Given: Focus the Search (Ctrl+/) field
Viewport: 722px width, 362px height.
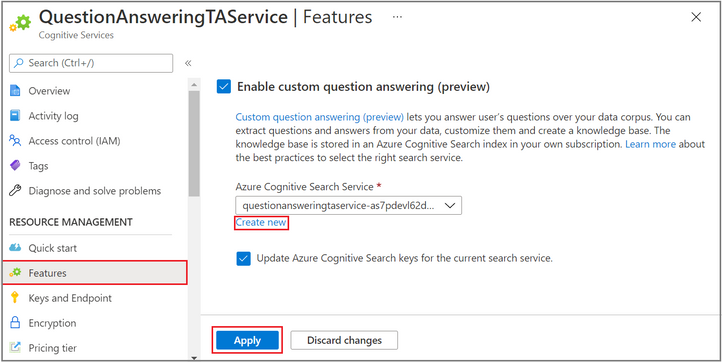Looking at the screenshot, I should [x=91, y=63].
